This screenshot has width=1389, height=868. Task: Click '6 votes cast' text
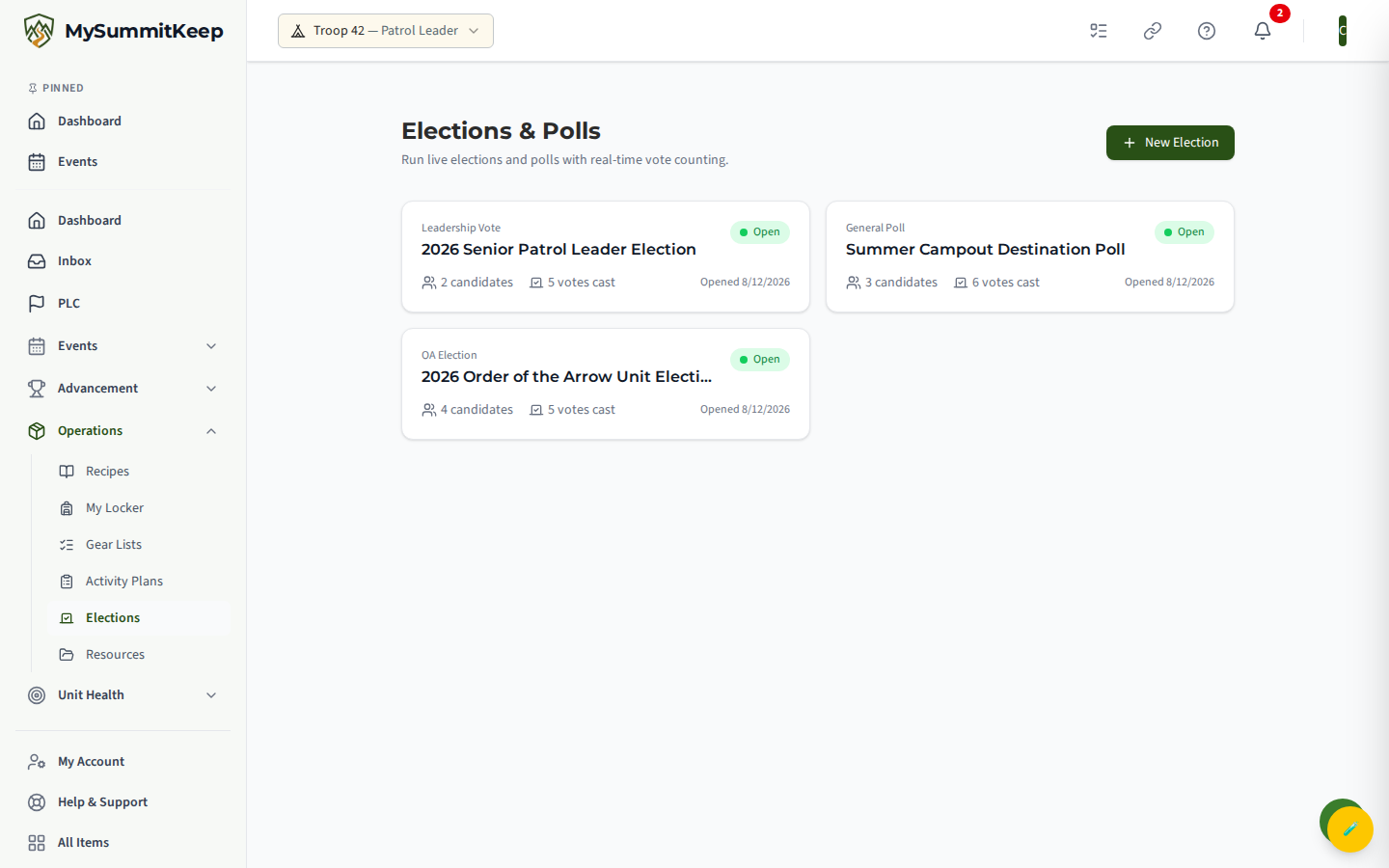[x=1006, y=283]
